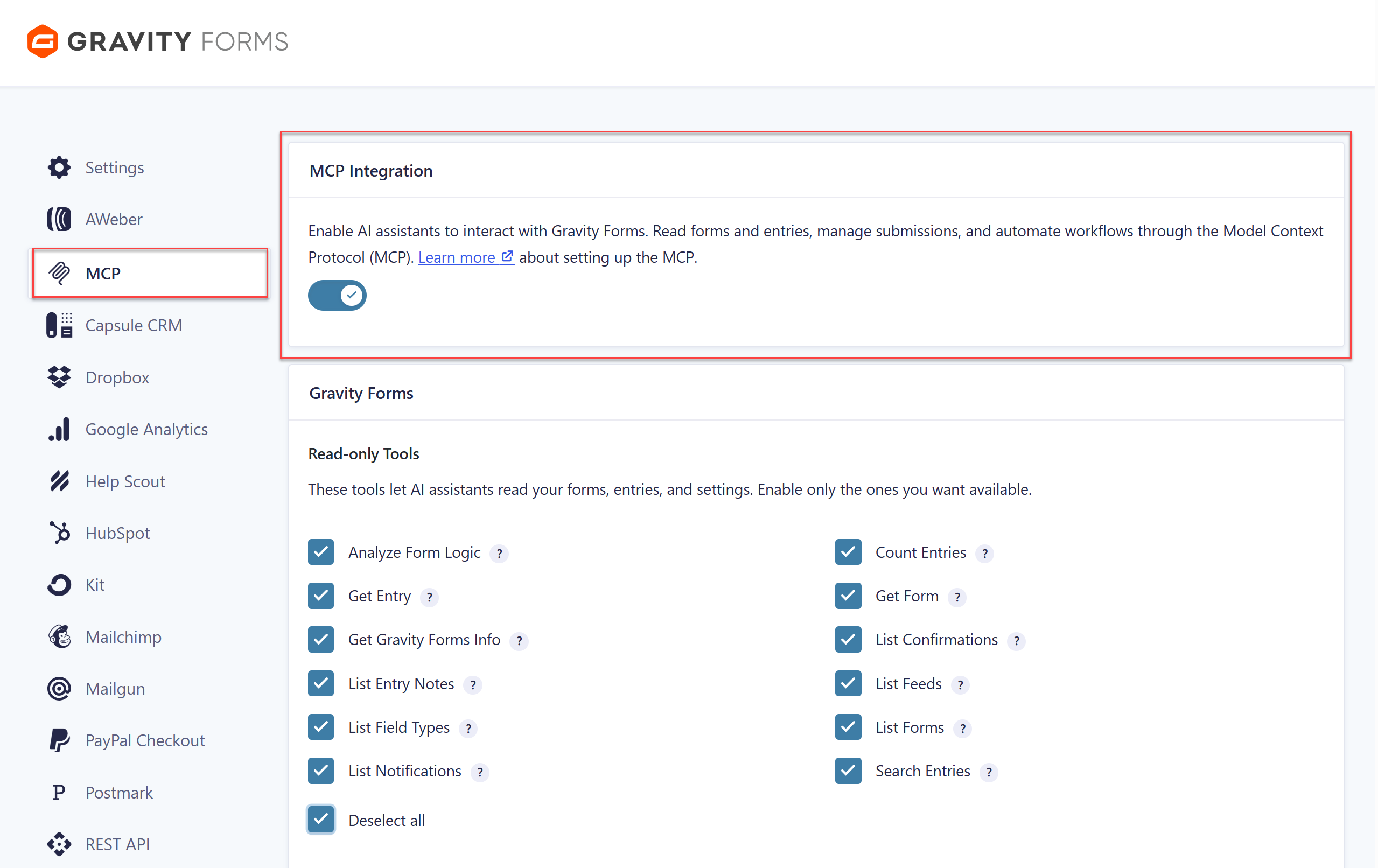Click the PayPal Checkout icon
This screenshot has height=868, width=1378.
click(x=59, y=740)
